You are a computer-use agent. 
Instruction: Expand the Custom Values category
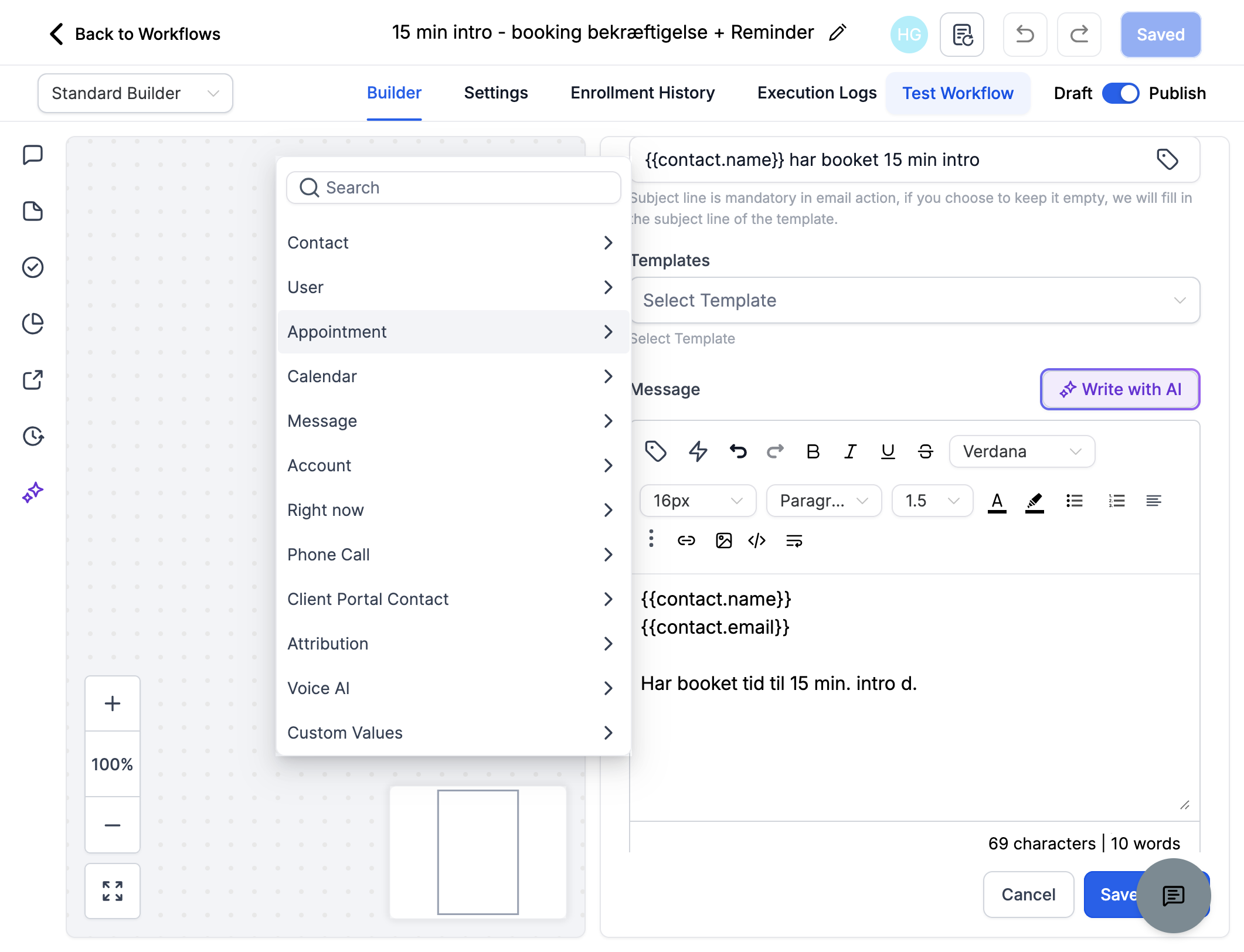[453, 733]
